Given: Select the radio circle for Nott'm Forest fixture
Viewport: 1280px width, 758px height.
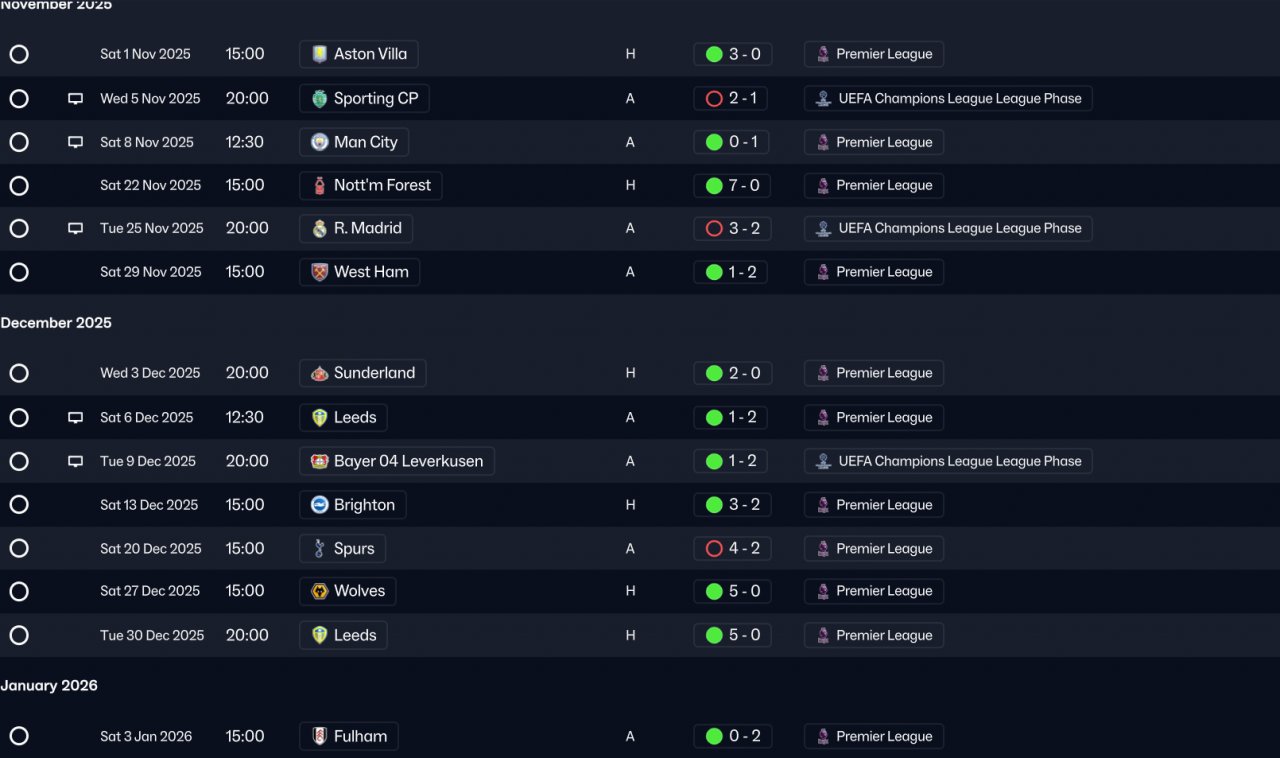Looking at the screenshot, I should pyautogui.click(x=19, y=185).
